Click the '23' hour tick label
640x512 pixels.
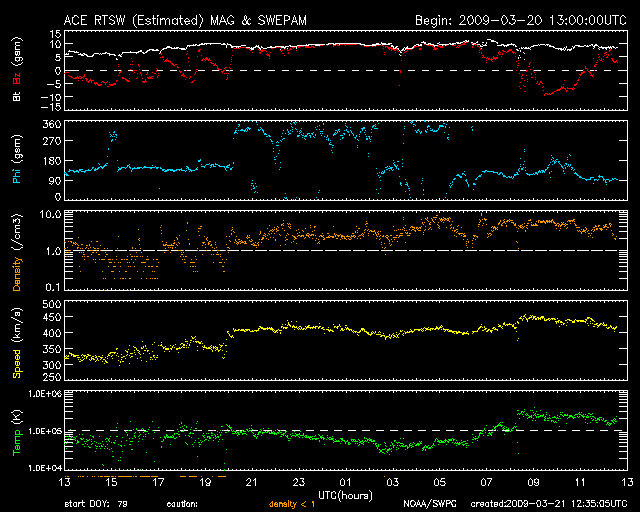299,483
